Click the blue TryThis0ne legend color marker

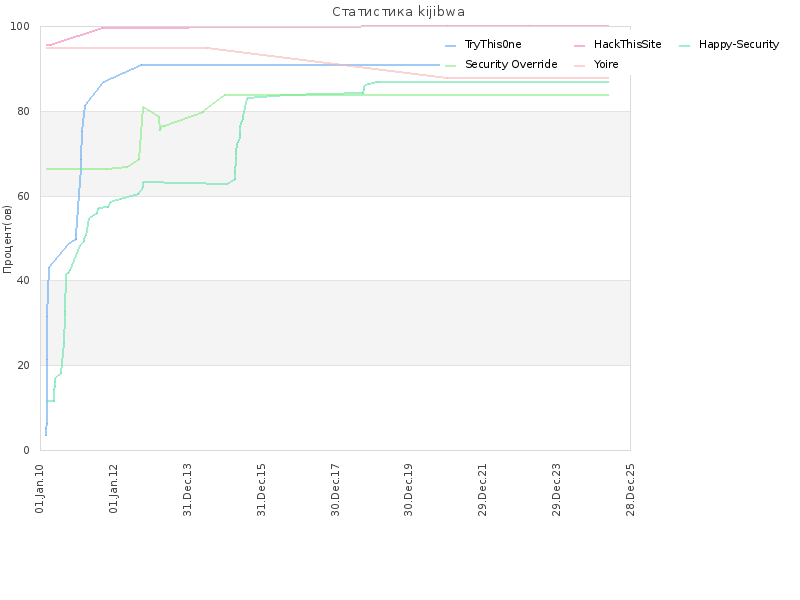pos(451,46)
